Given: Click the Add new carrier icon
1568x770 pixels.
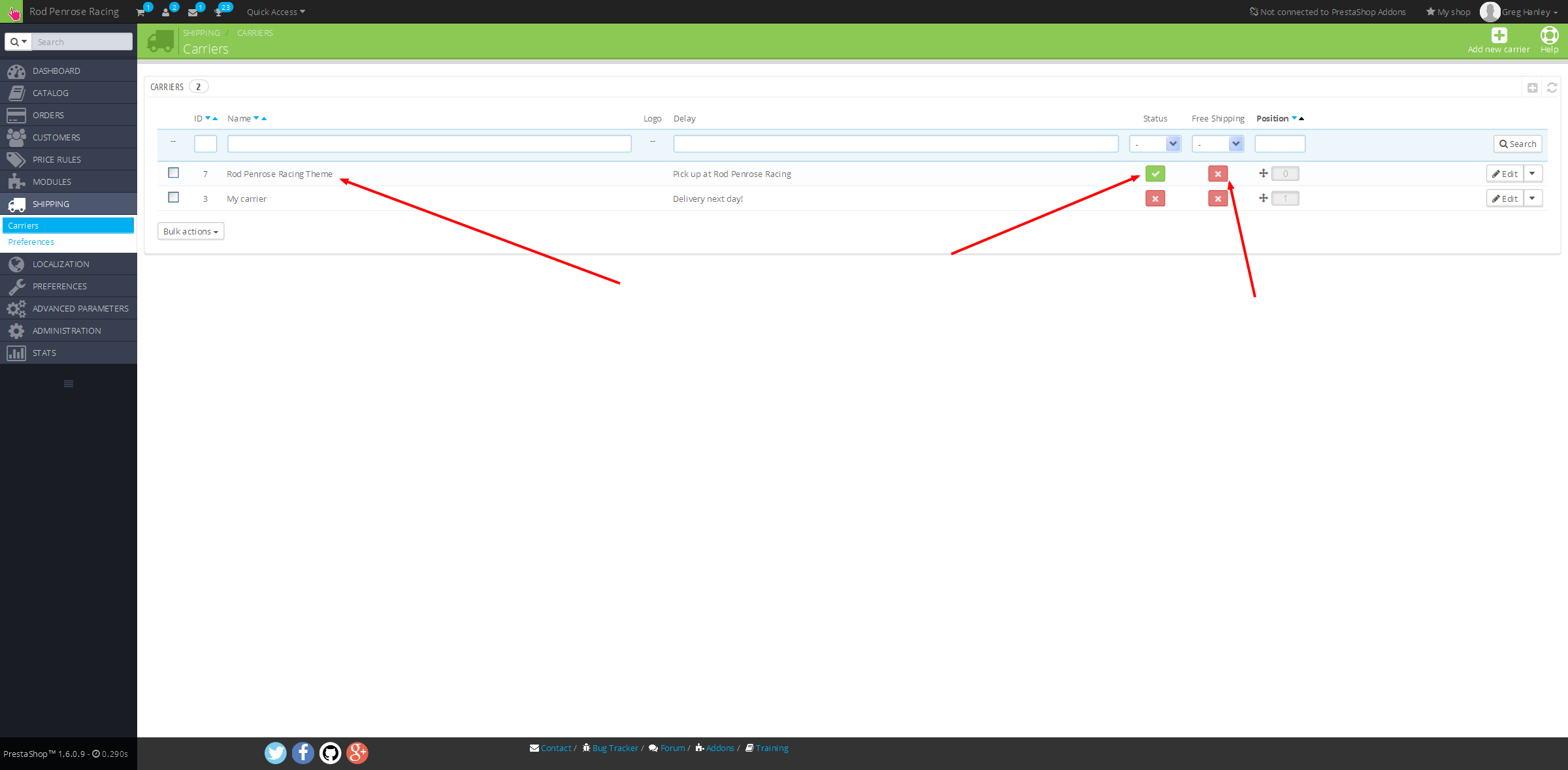Looking at the screenshot, I should [1499, 35].
